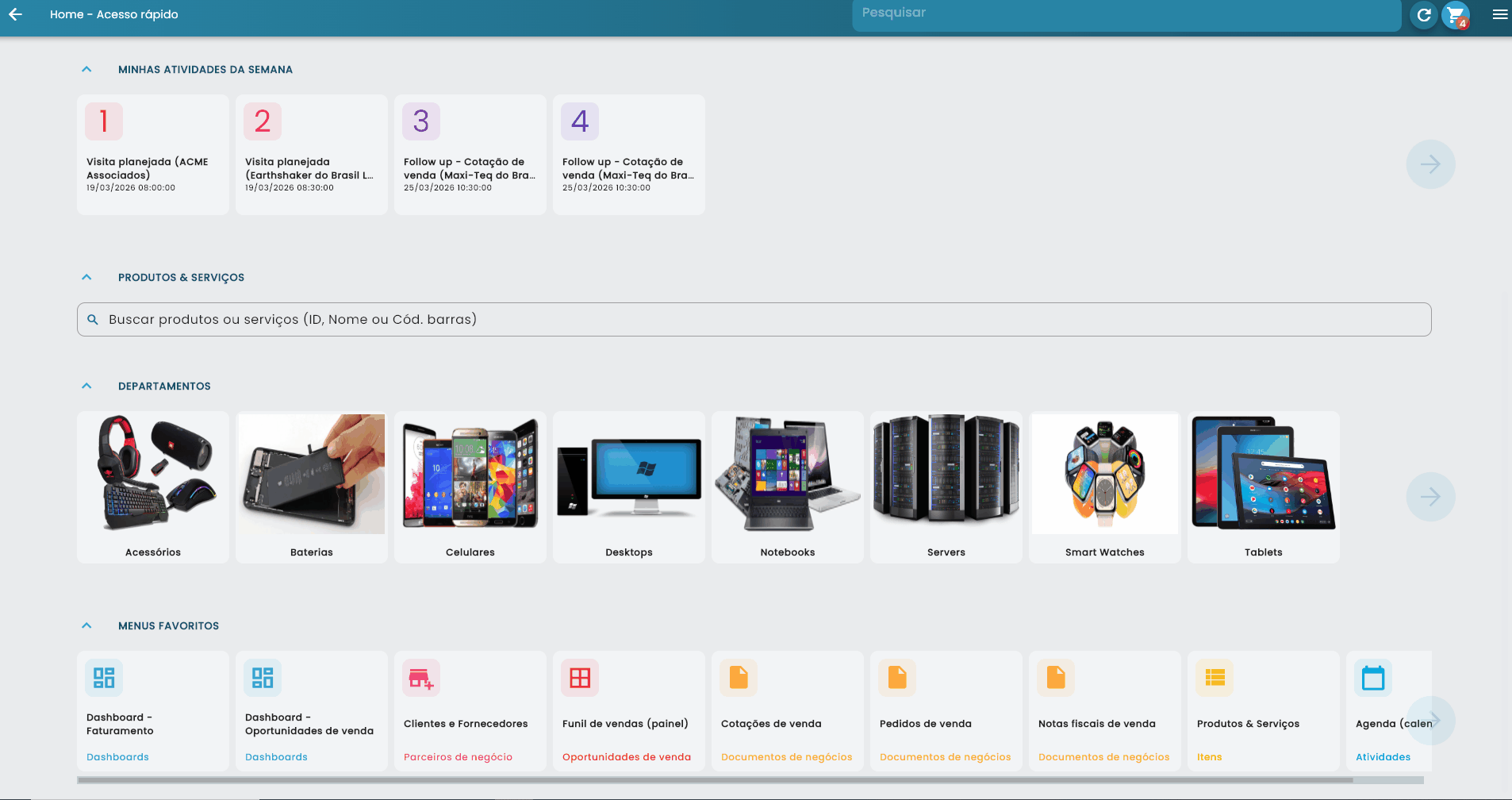Click the Pedidos de venda document icon
This screenshot has width=1512, height=800.
897,678
